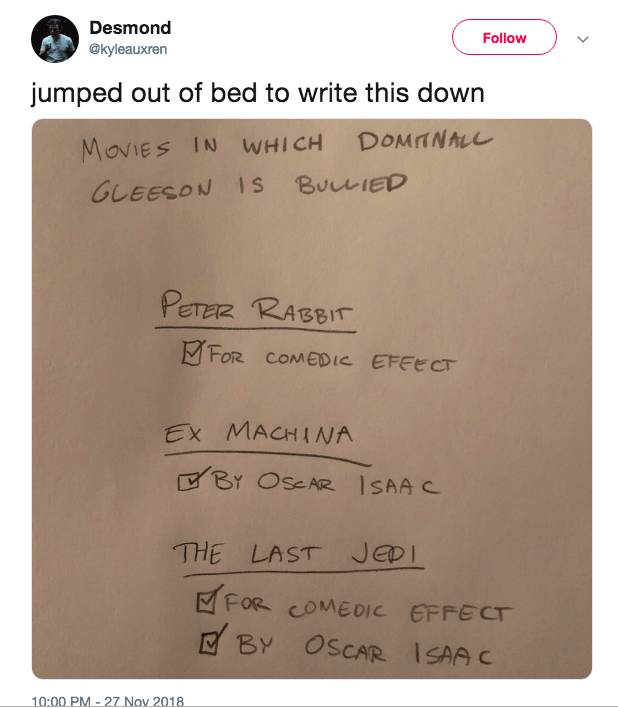Click the checkbox under Ex Machina

pos(189,482)
